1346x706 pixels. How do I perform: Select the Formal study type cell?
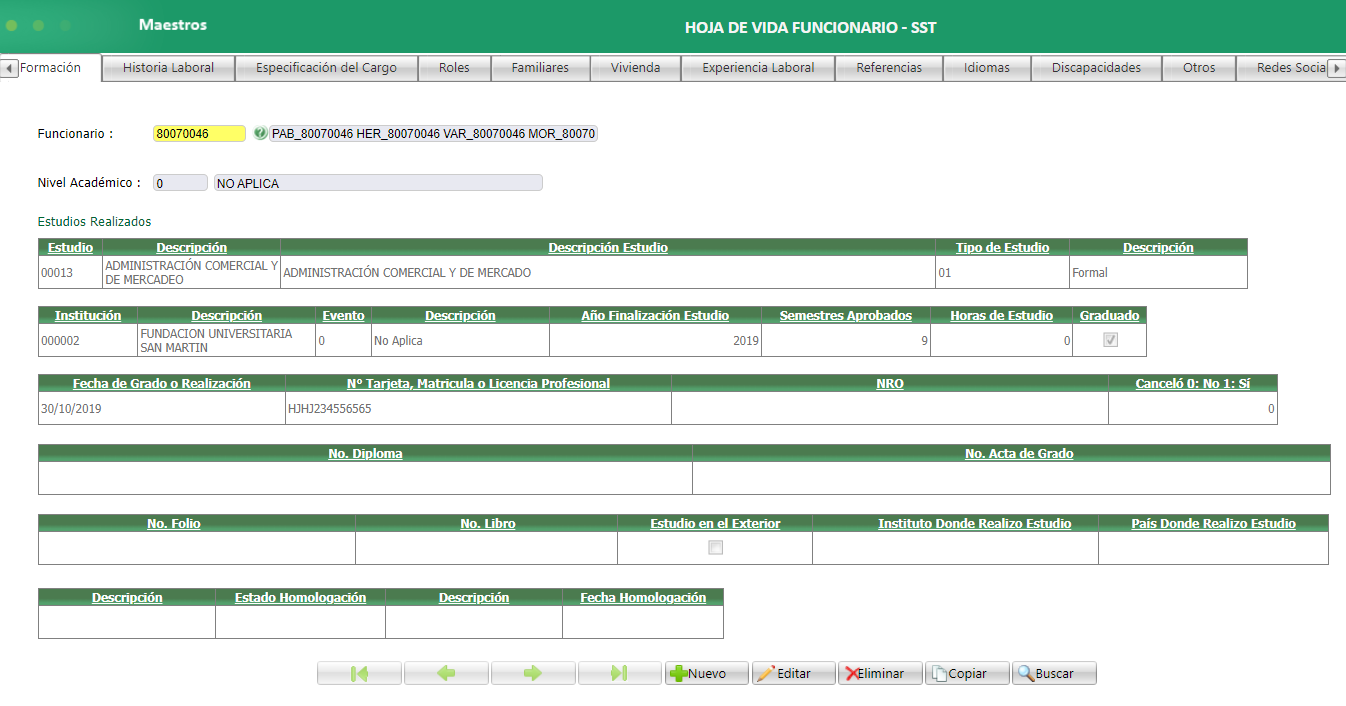[1158, 272]
